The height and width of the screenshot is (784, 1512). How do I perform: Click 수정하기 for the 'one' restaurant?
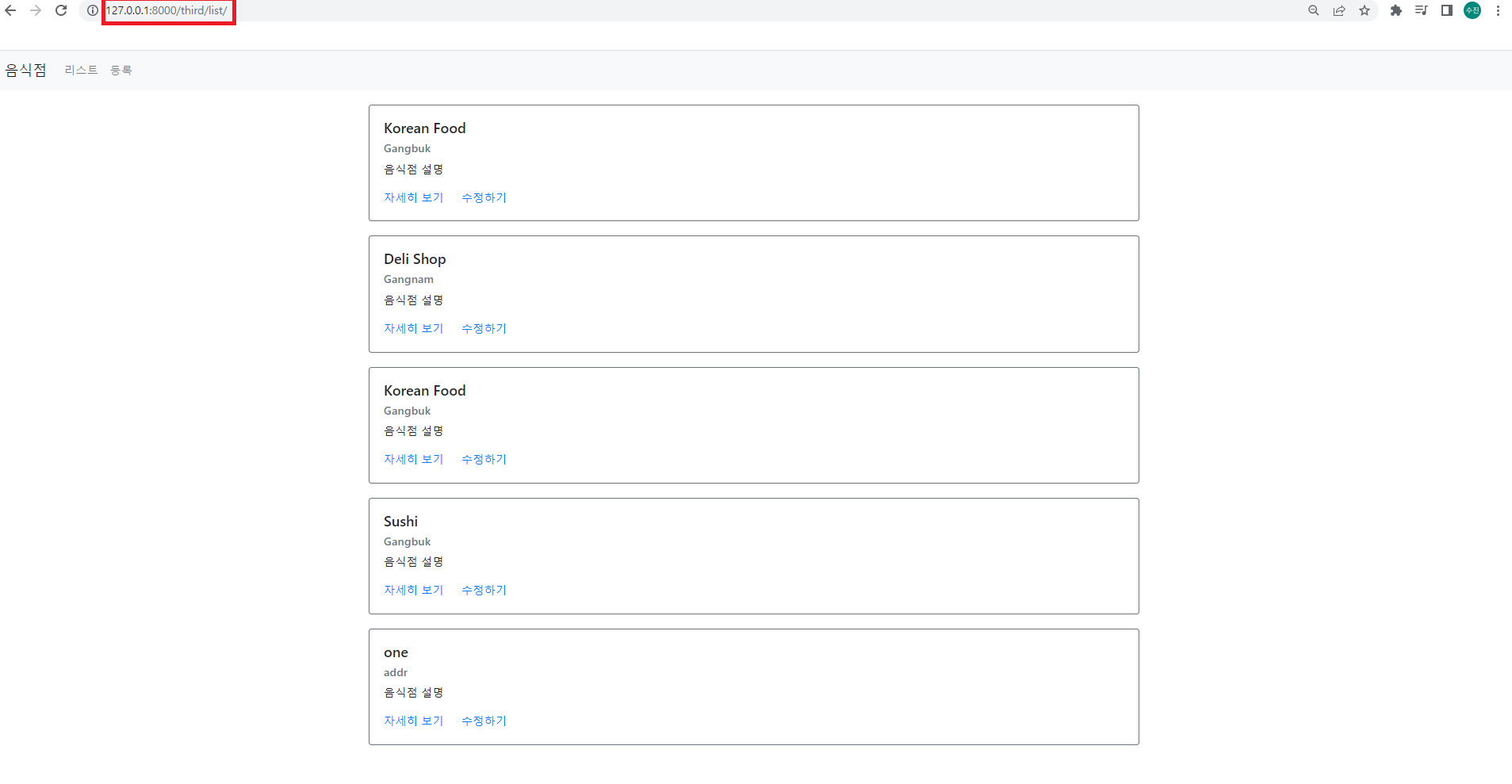click(484, 721)
